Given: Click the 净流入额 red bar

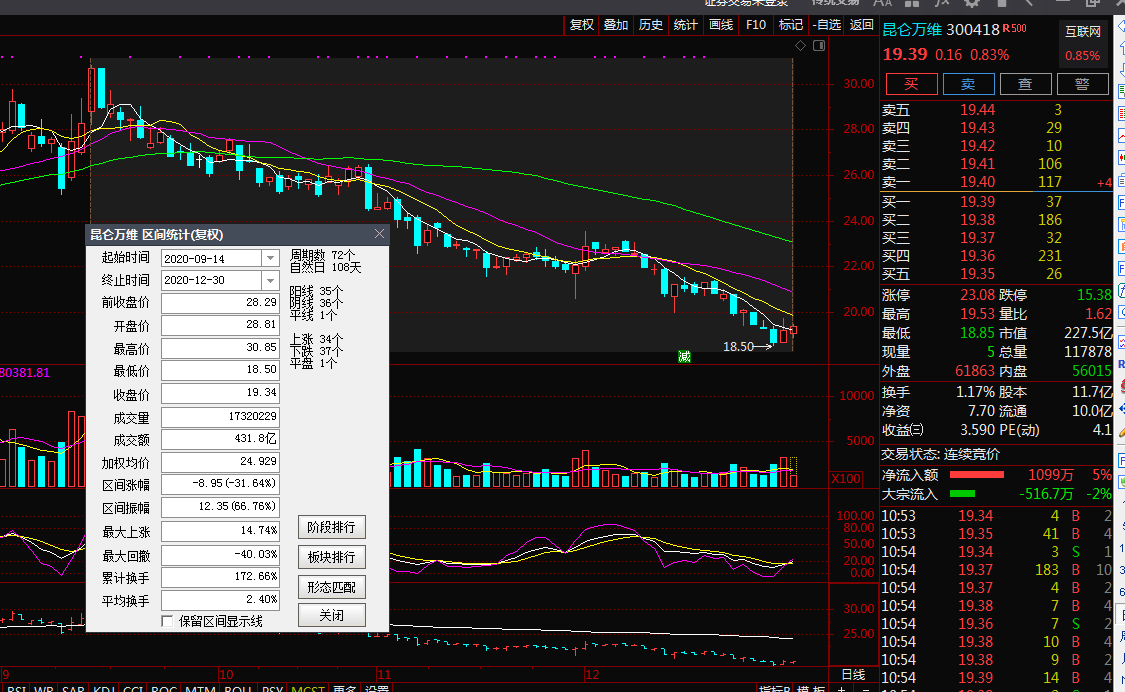Looking at the screenshot, I should [976, 475].
